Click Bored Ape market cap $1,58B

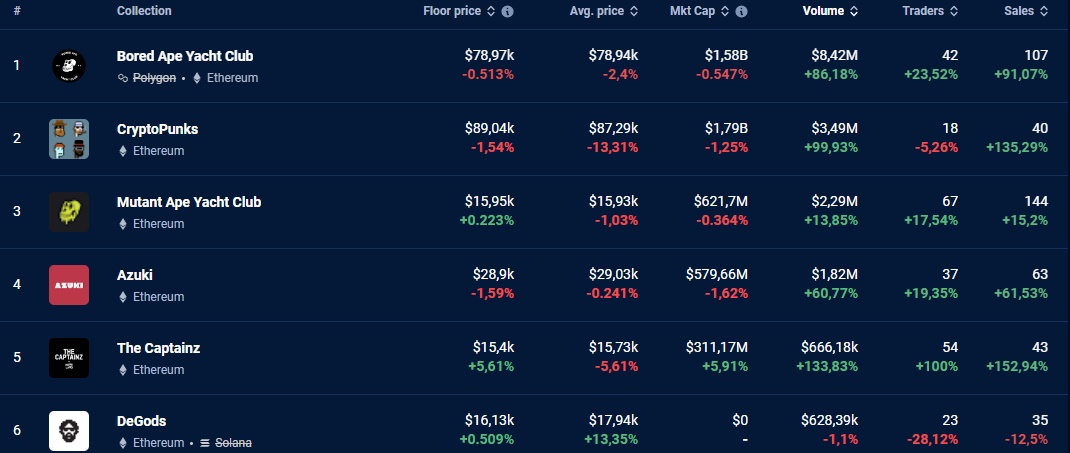[x=727, y=56]
